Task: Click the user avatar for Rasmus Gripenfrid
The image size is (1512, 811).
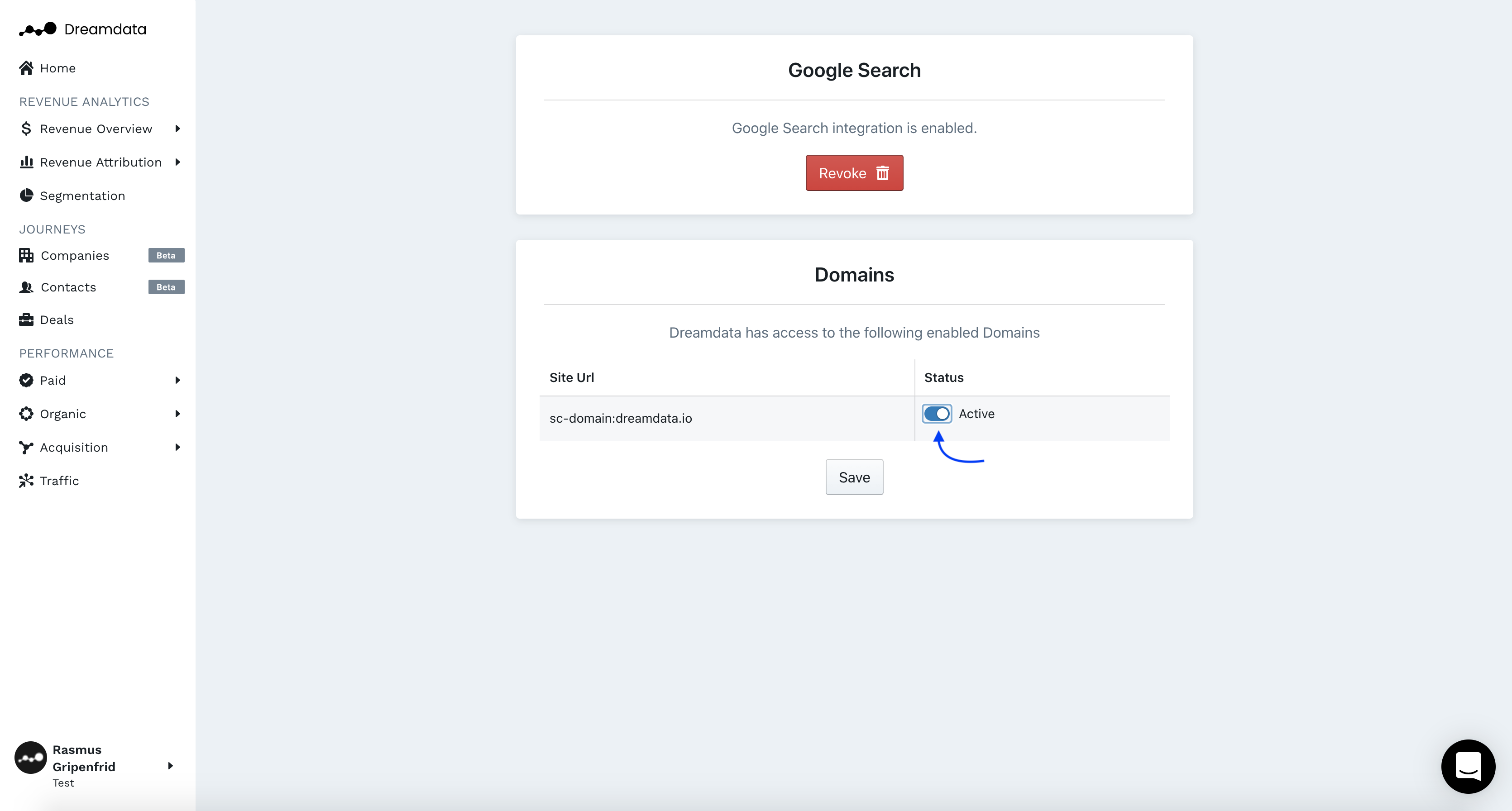Action: (x=30, y=758)
